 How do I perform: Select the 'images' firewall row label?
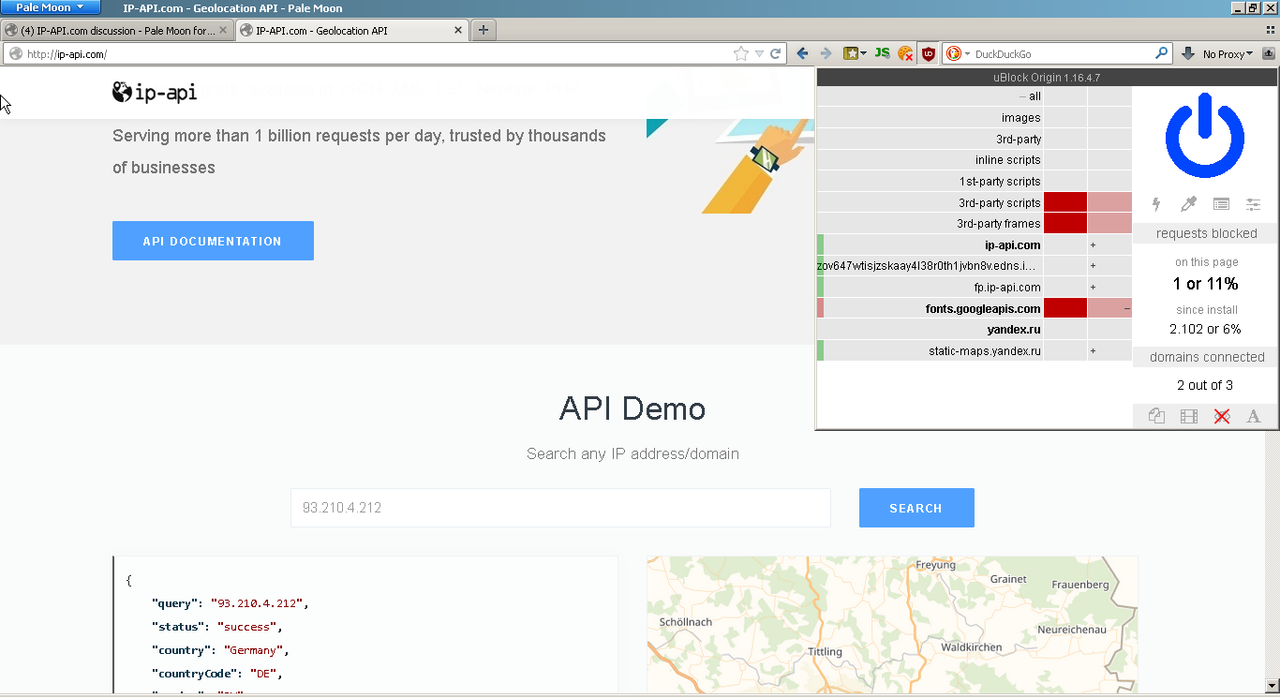930,118
